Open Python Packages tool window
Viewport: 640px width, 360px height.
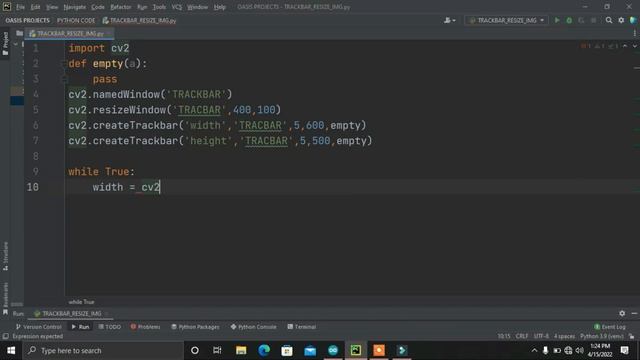[195, 327]
